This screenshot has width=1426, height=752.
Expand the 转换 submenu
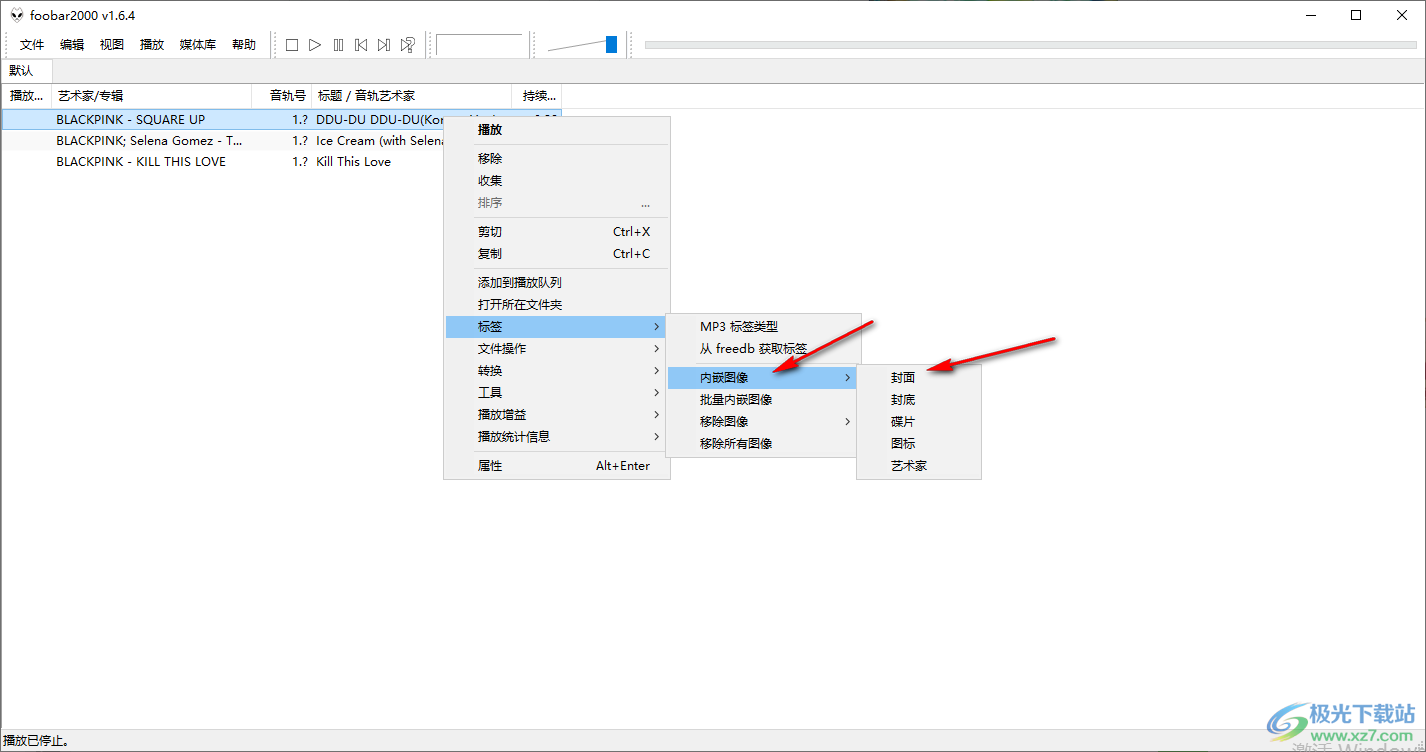point(557,371)
